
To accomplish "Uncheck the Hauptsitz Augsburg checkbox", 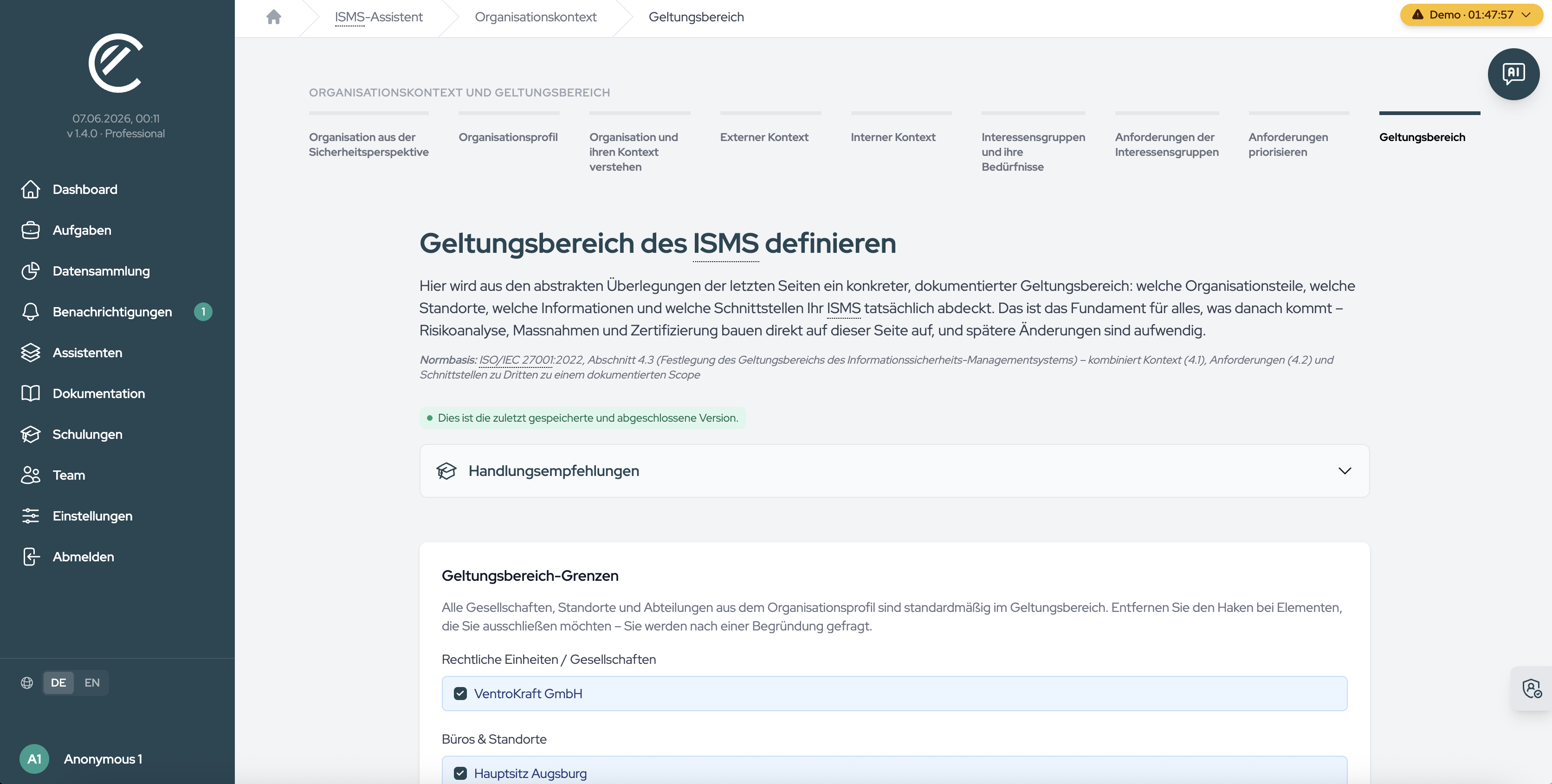I will point(460,773).
